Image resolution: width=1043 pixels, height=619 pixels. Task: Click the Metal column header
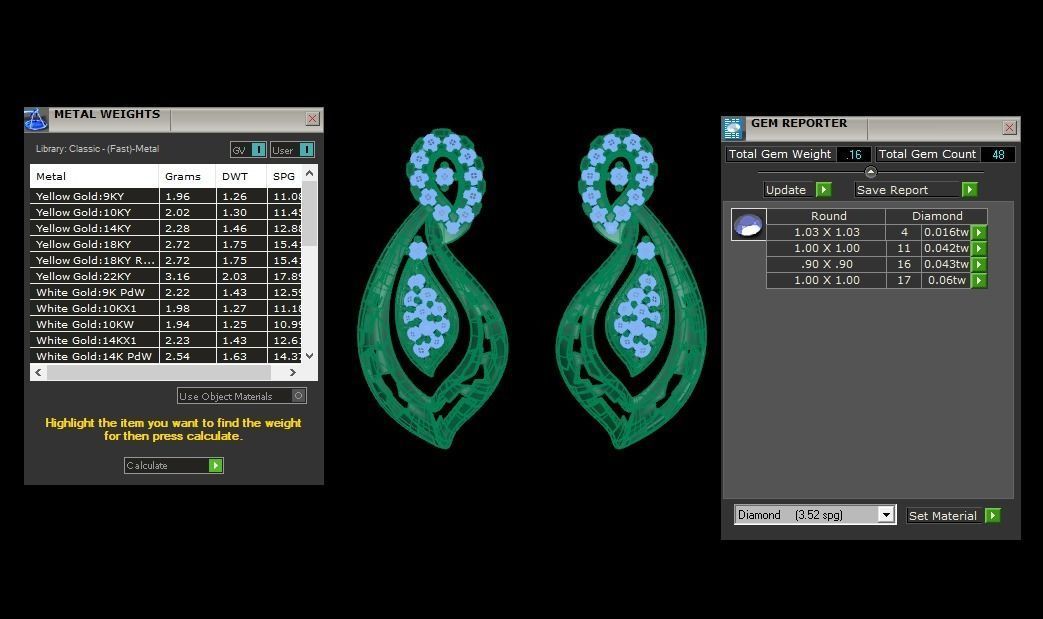click(x=94, y=176)
